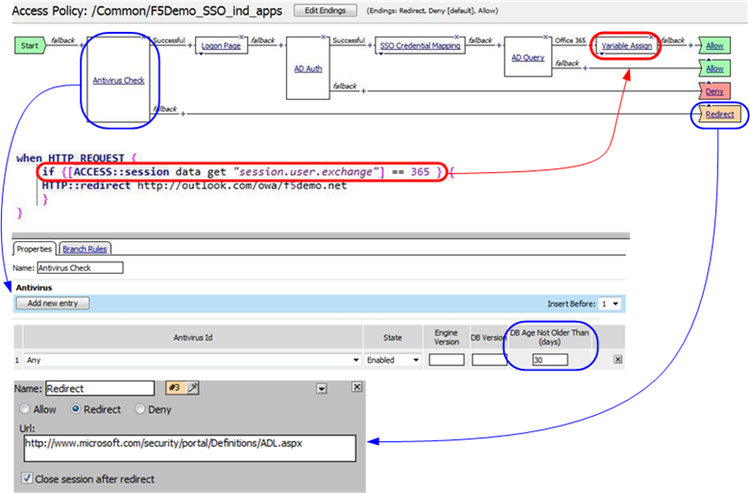Click plus after Antivirus Check Successful branch
Screen dimensions: 750x494
click(190, 45)
